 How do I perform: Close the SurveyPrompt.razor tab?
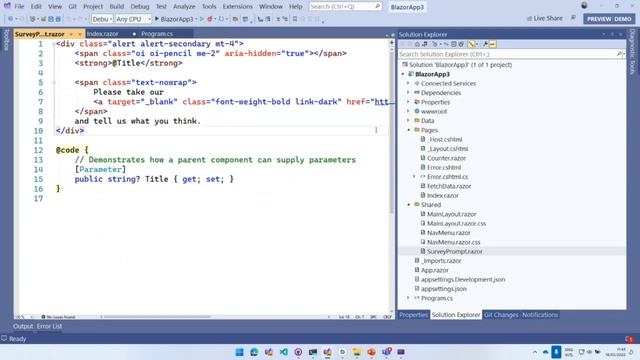point(80,34)
